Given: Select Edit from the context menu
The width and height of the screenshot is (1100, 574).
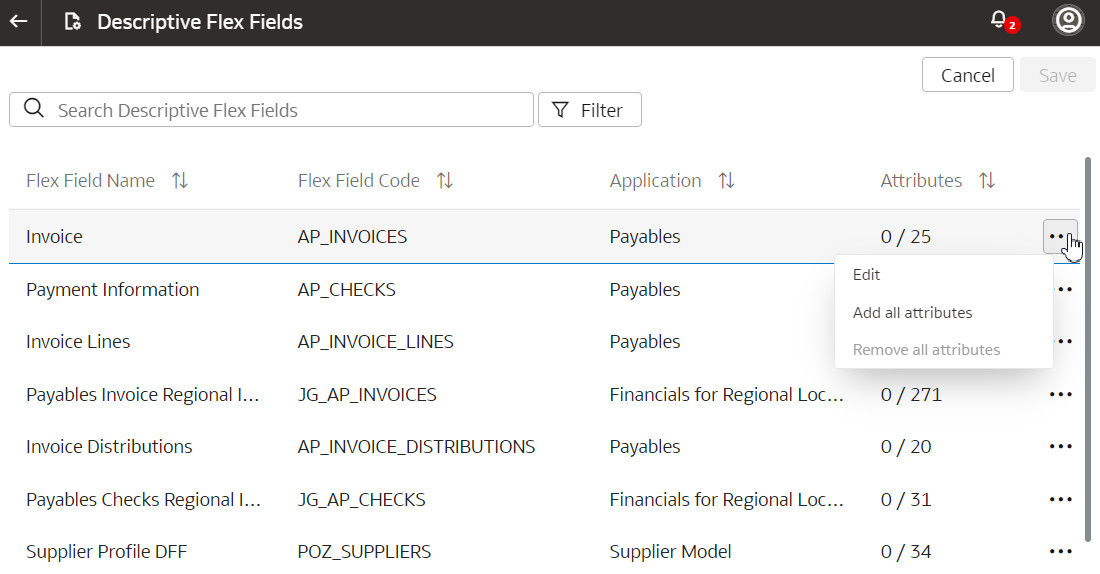Looking at the screenshot, I should (x=866, y=275).
